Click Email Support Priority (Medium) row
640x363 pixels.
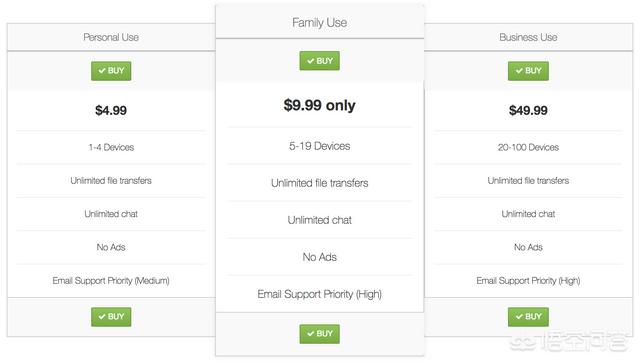(x=111, y=281)
